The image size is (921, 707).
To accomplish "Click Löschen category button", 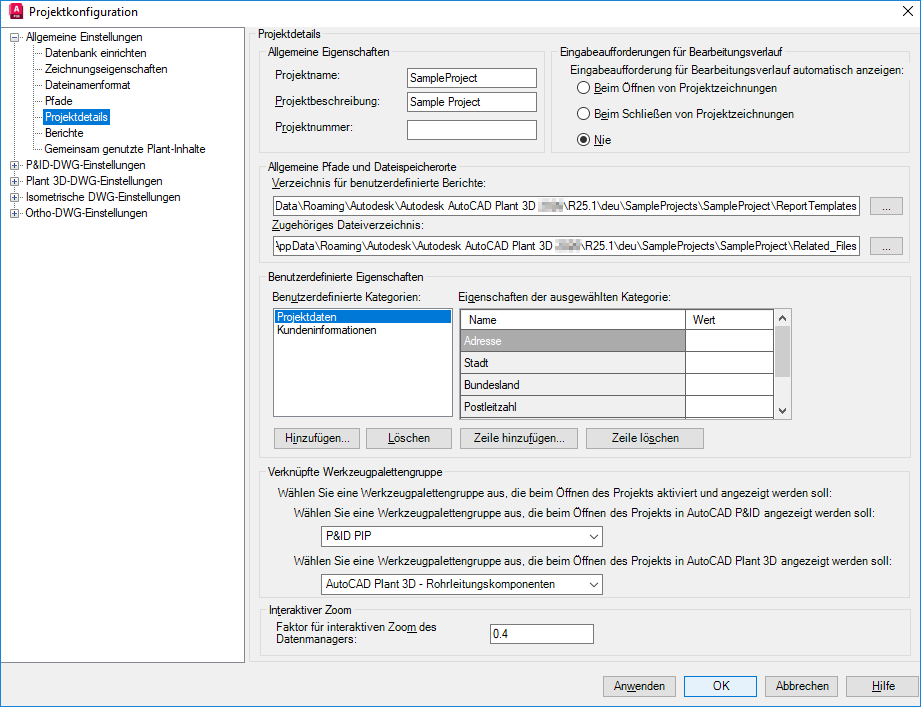I will tap(409, 438).
